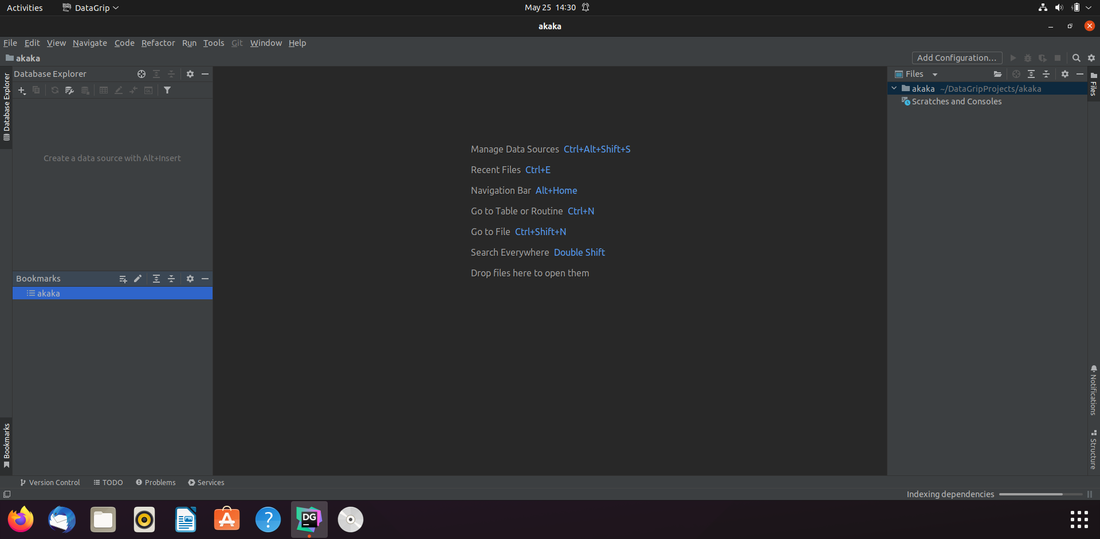Toggle Bookmarks vertical sidebar tab
This screenshot has width=1100, height=539.
point(6,445)
